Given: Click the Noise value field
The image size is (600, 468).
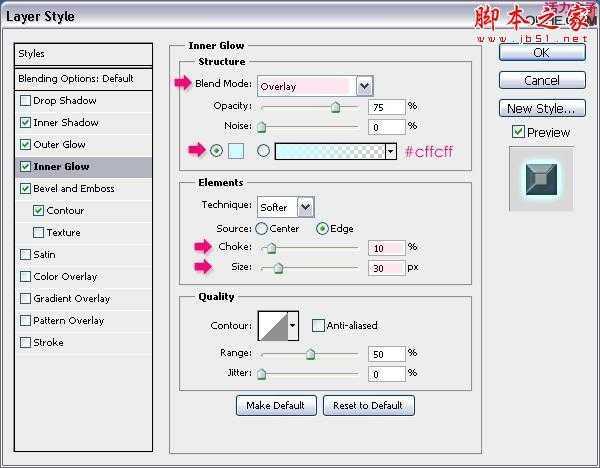Looking at the screenshot, I should coord(386,127).
